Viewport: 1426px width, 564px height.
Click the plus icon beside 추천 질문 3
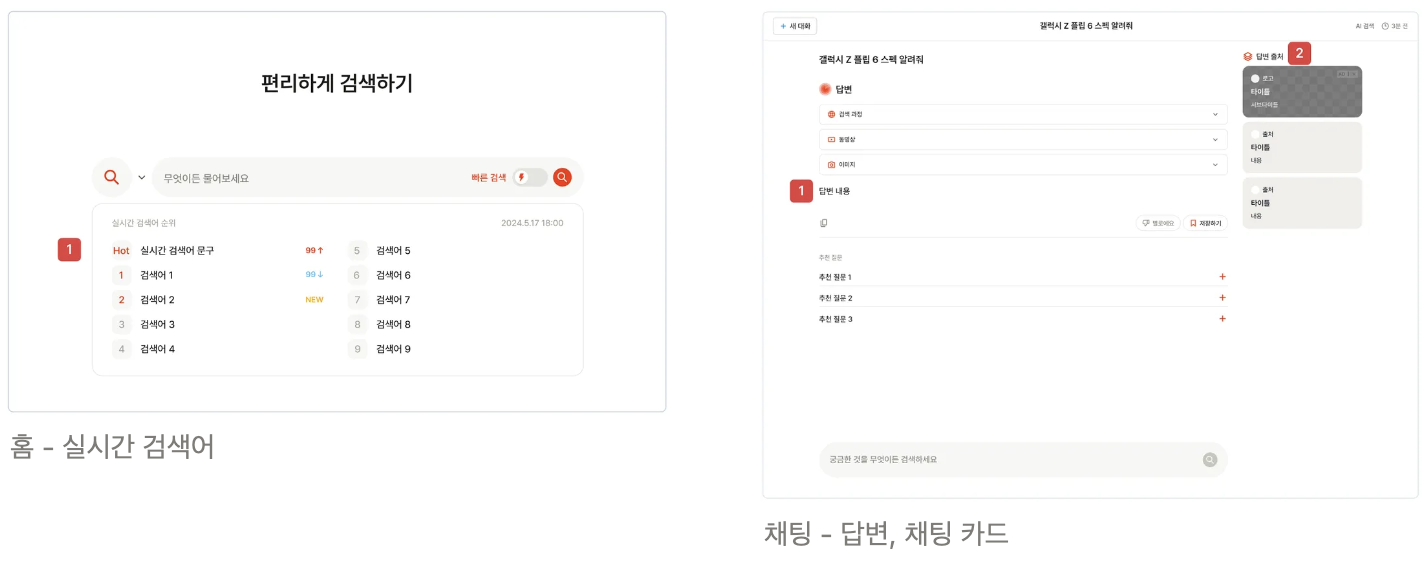1222,319
